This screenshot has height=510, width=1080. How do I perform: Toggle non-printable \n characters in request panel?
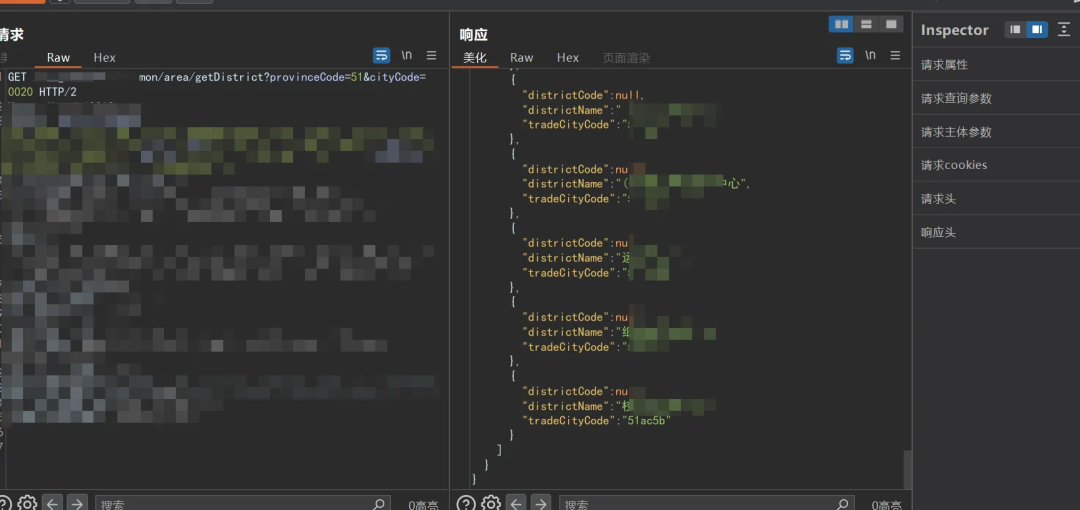[x=407, y=55]
